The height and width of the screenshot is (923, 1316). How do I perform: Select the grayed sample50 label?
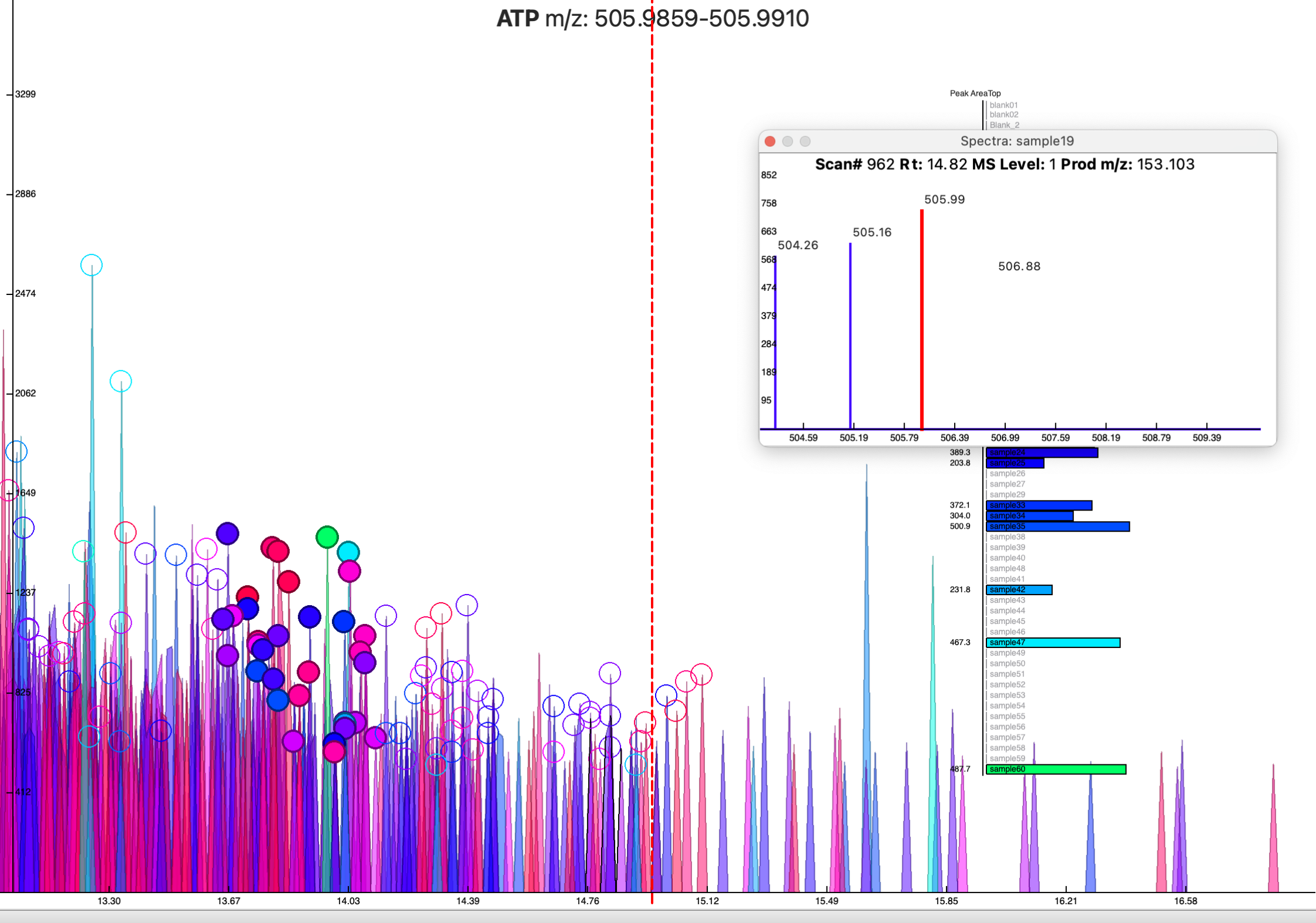(1007, 663)
